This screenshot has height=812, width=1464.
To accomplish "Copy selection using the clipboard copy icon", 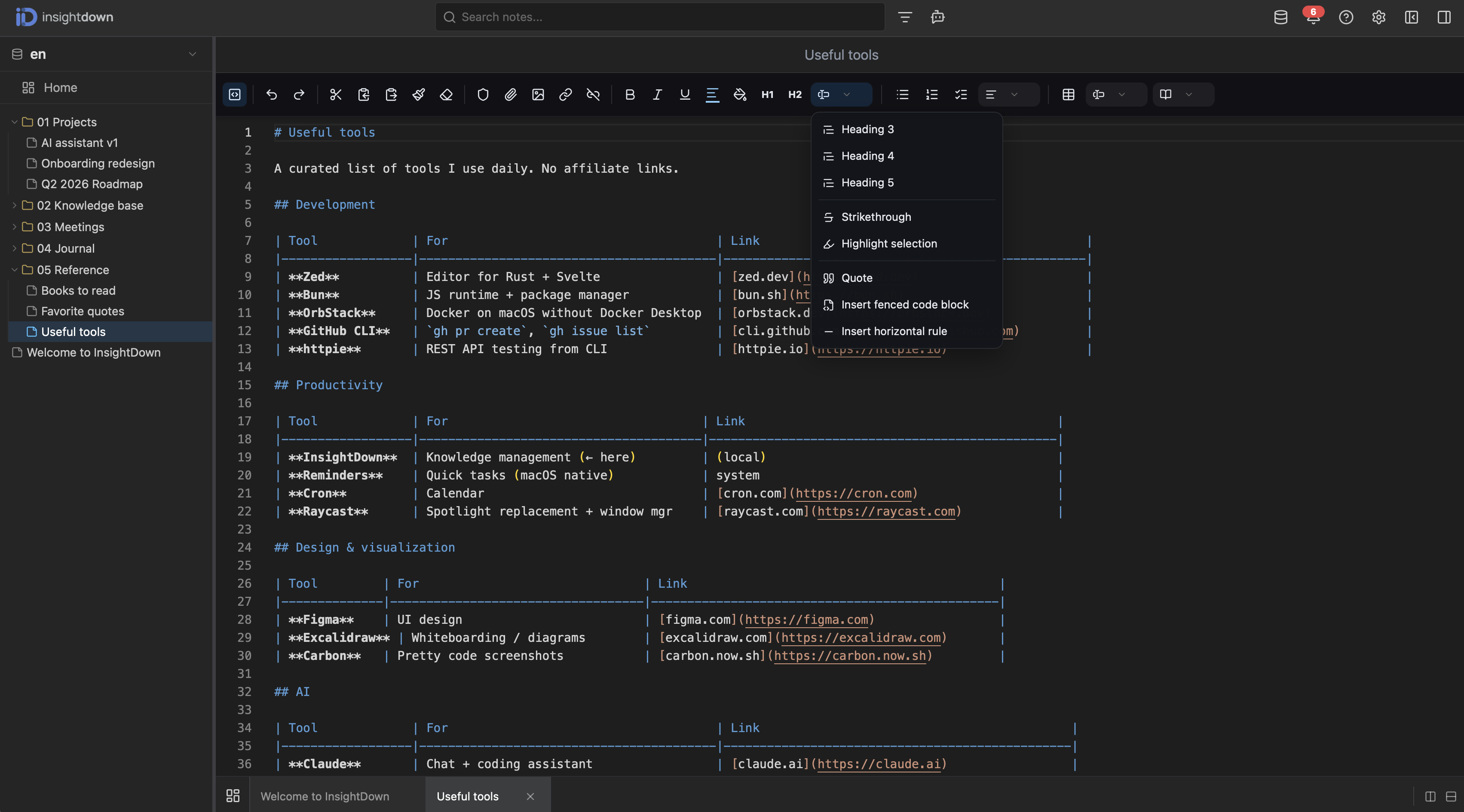I will pos(364,95).
